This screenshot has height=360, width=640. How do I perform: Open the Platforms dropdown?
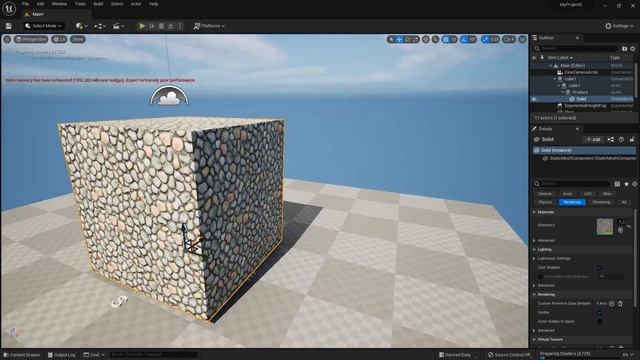pyautogui.click(x=209, y=26)
